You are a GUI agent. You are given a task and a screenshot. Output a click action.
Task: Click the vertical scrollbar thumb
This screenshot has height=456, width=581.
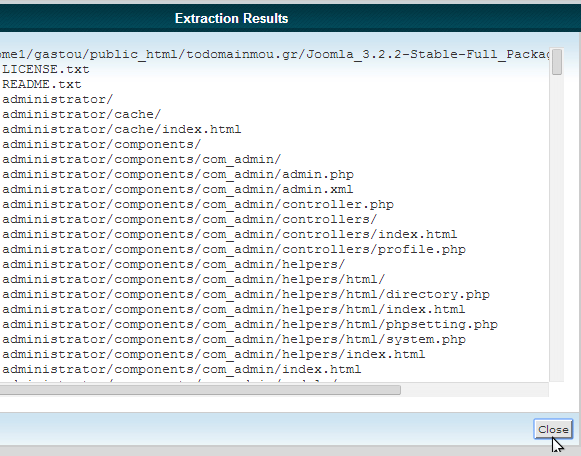tap(557, 61)
